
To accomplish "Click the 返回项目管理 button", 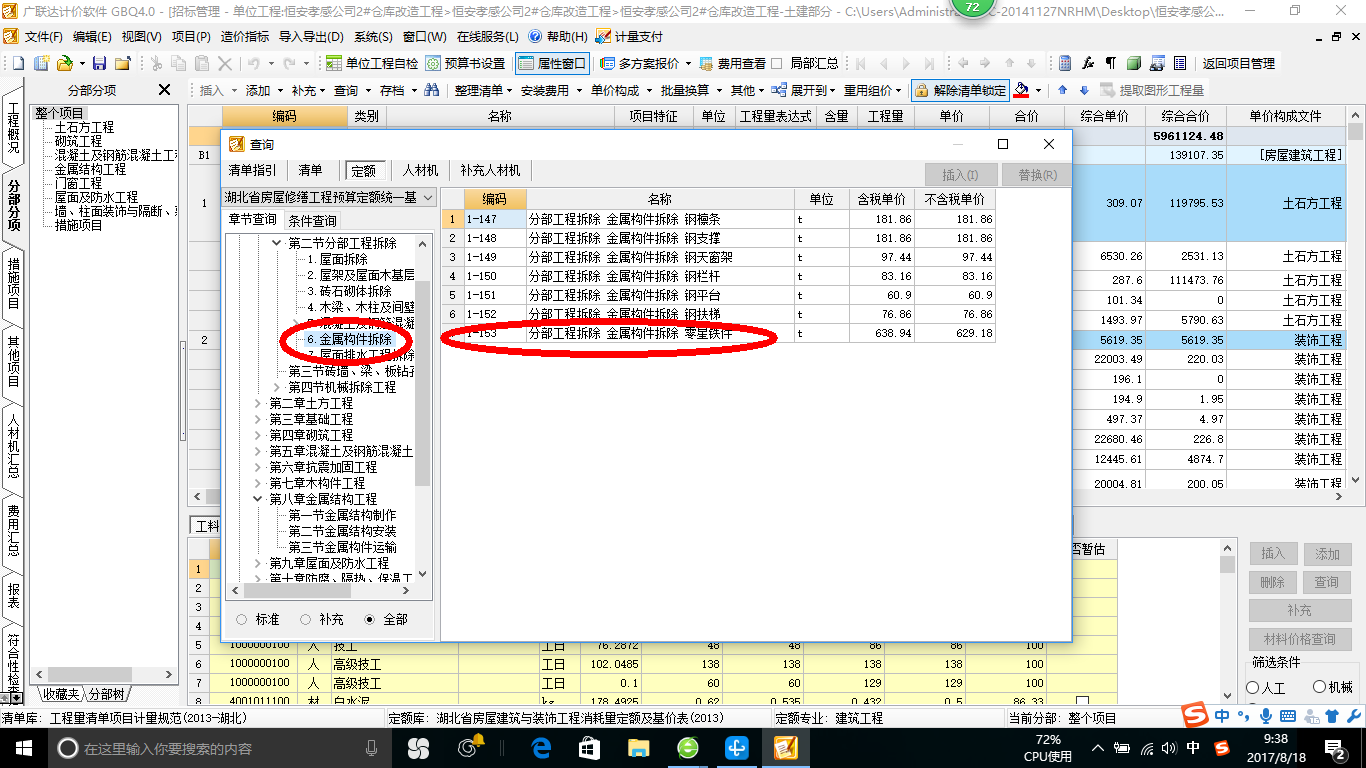I will [x=1239, y=63].
